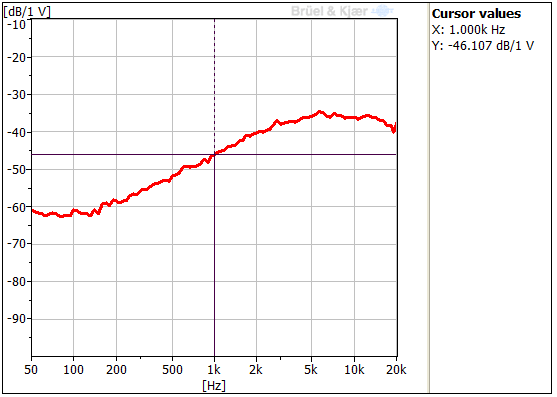Click the '-80' level axis label
The height and width of the screenshot is (397, 557).
tap(17, 282)
